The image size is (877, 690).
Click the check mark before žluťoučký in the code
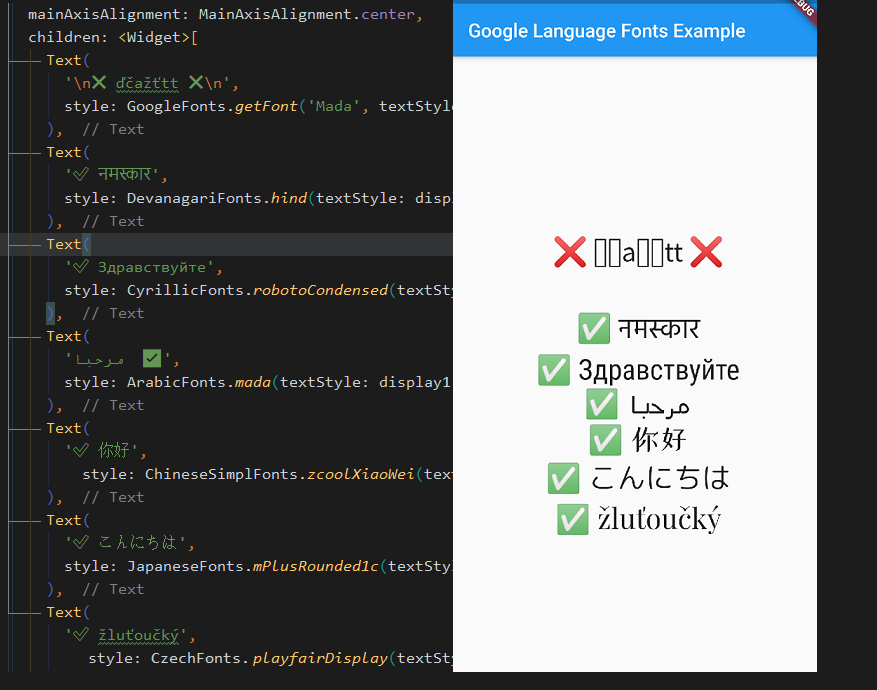(x=81, y=634)
